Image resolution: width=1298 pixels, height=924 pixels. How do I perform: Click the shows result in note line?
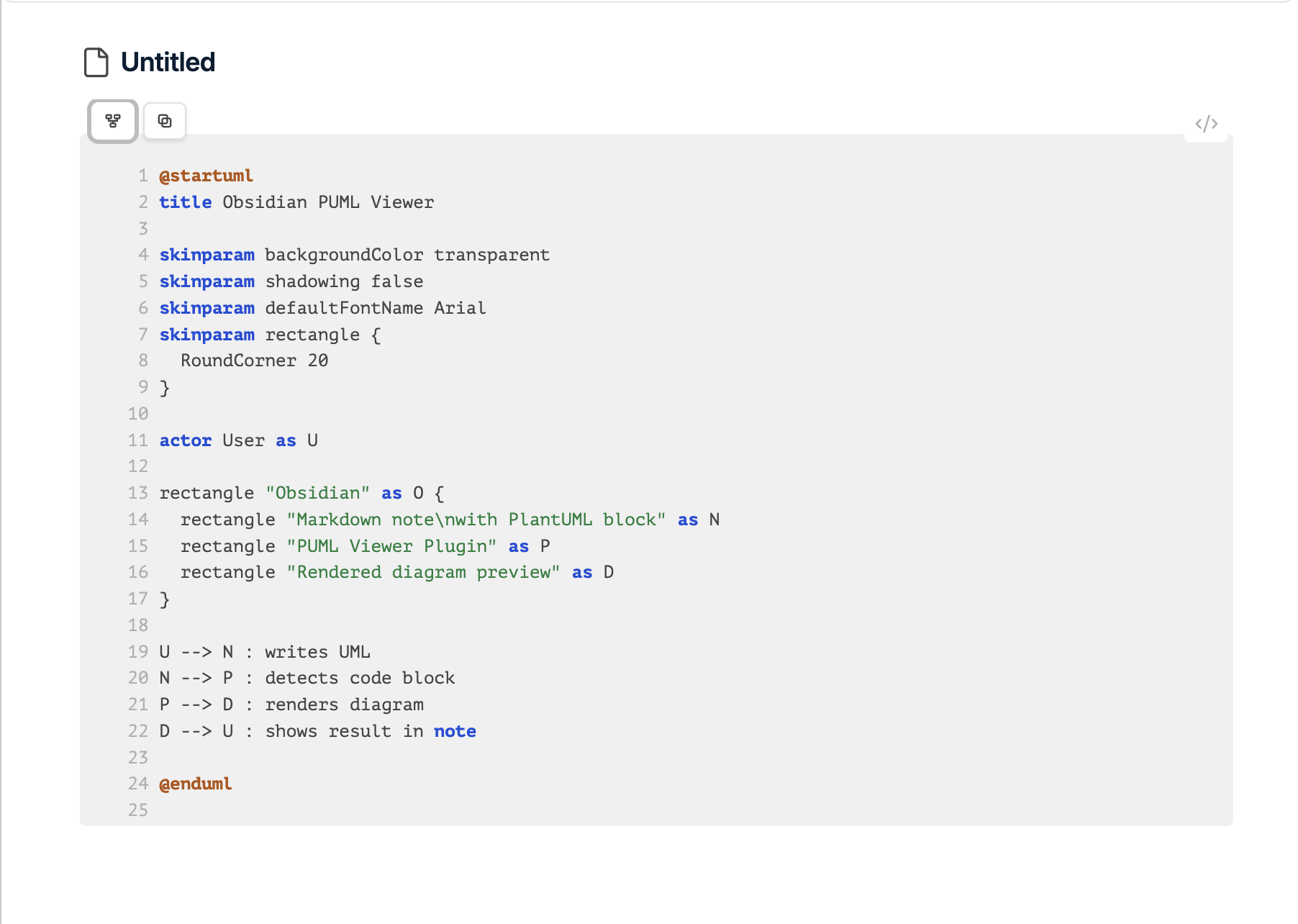point(318,731)
